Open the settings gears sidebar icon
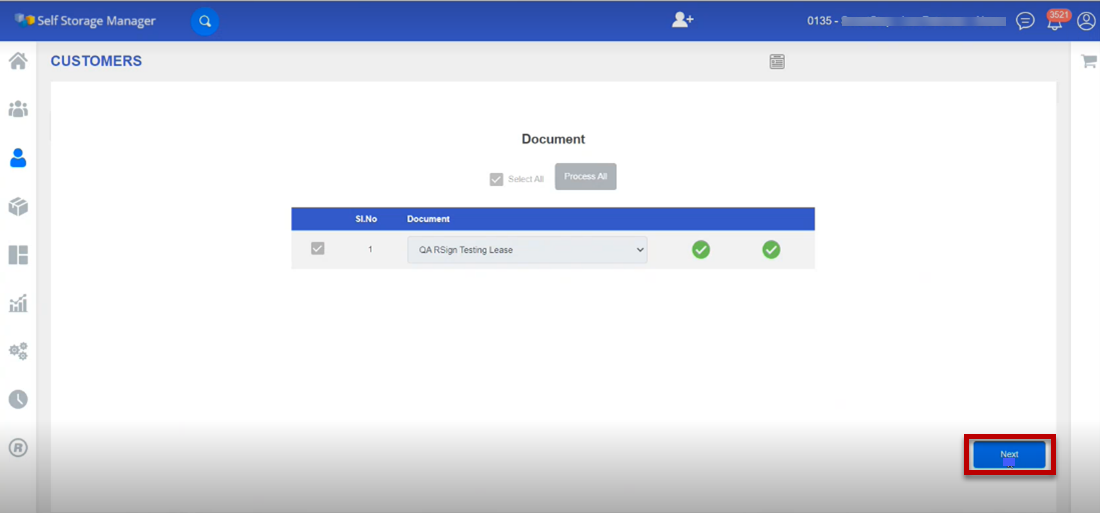The image size is (1100, 513). point(18,351)
